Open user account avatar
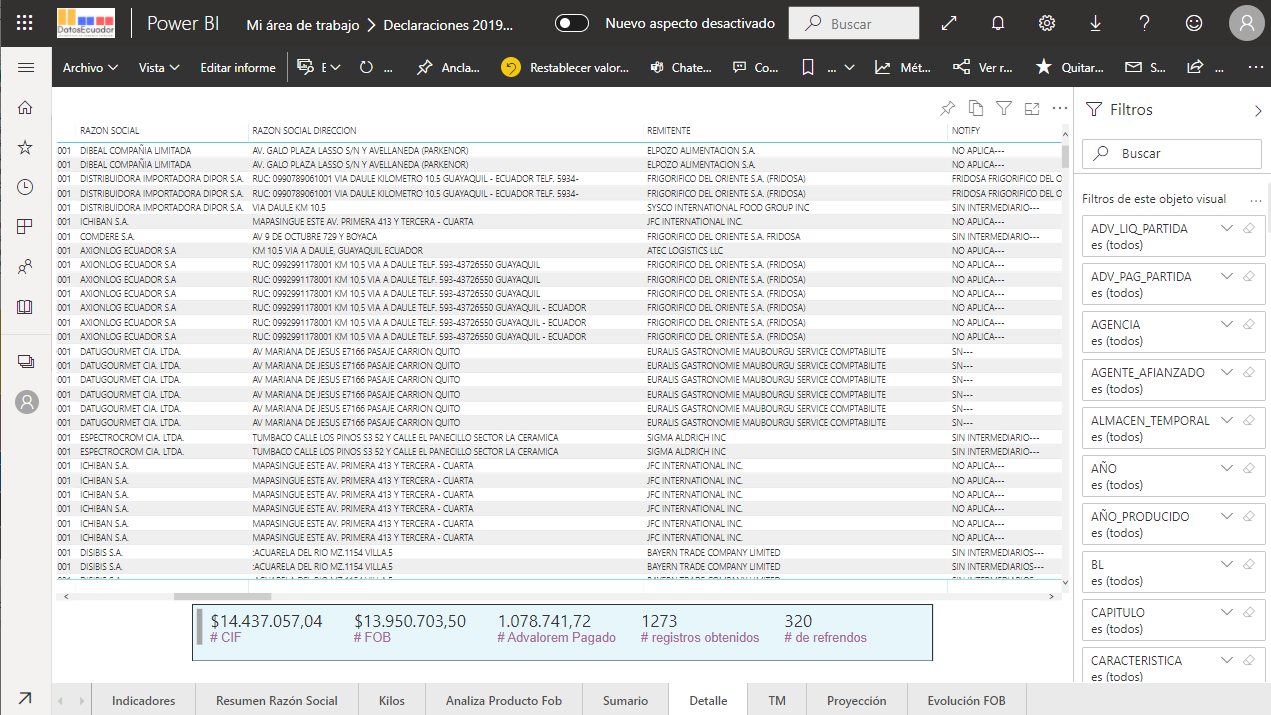The height and width of the screenshot is (715, 1271). 1247,24
